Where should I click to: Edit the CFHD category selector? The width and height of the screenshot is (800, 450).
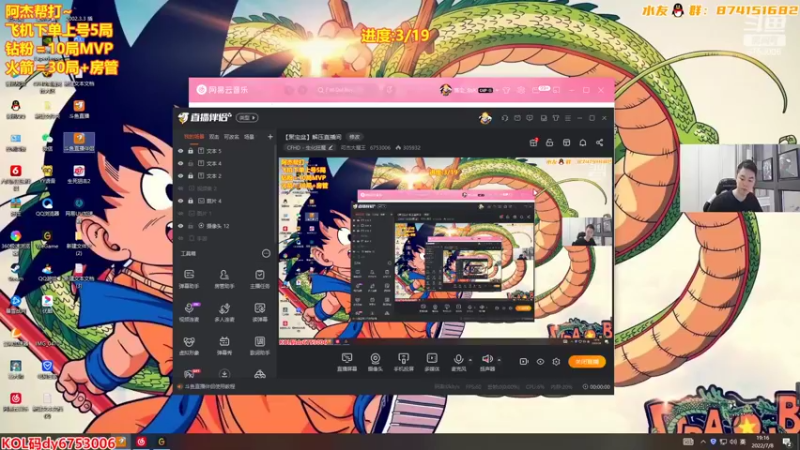click(309, 147)
